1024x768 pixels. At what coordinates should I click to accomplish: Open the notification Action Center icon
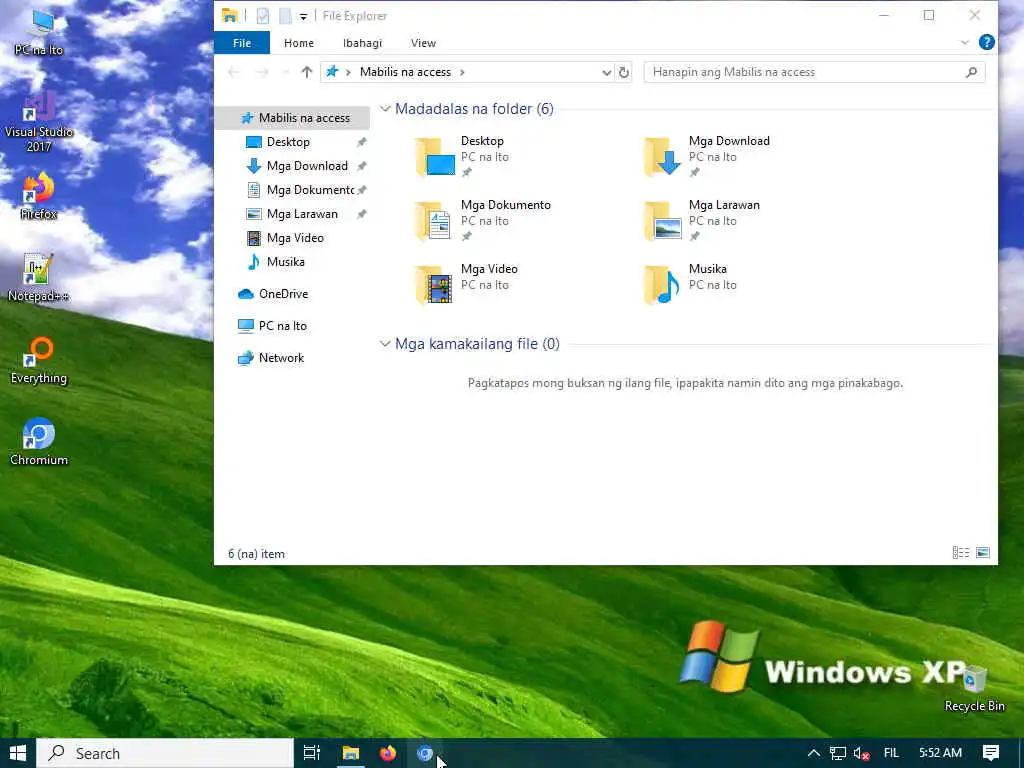coord(991,753)
